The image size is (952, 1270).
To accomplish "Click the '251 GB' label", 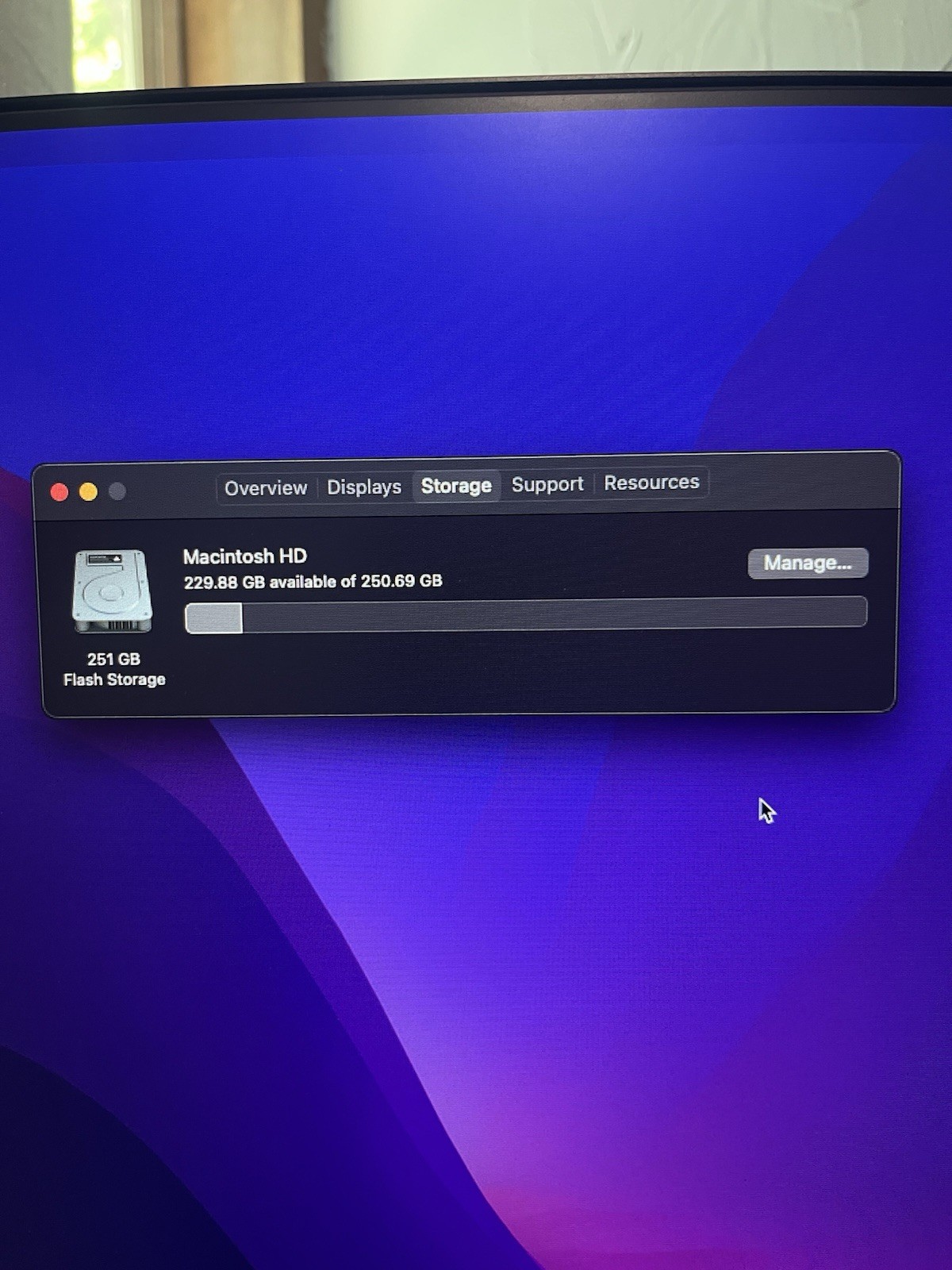I will (x=113, y=659).
